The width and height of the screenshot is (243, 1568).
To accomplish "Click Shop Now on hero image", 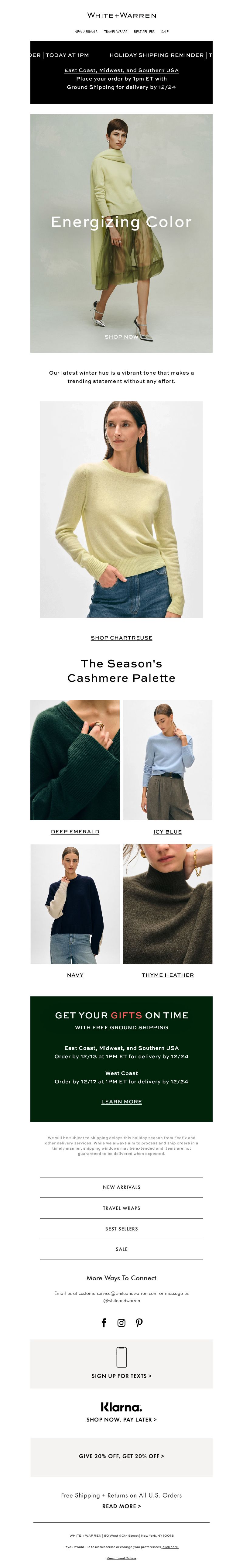I will (121, 337).
